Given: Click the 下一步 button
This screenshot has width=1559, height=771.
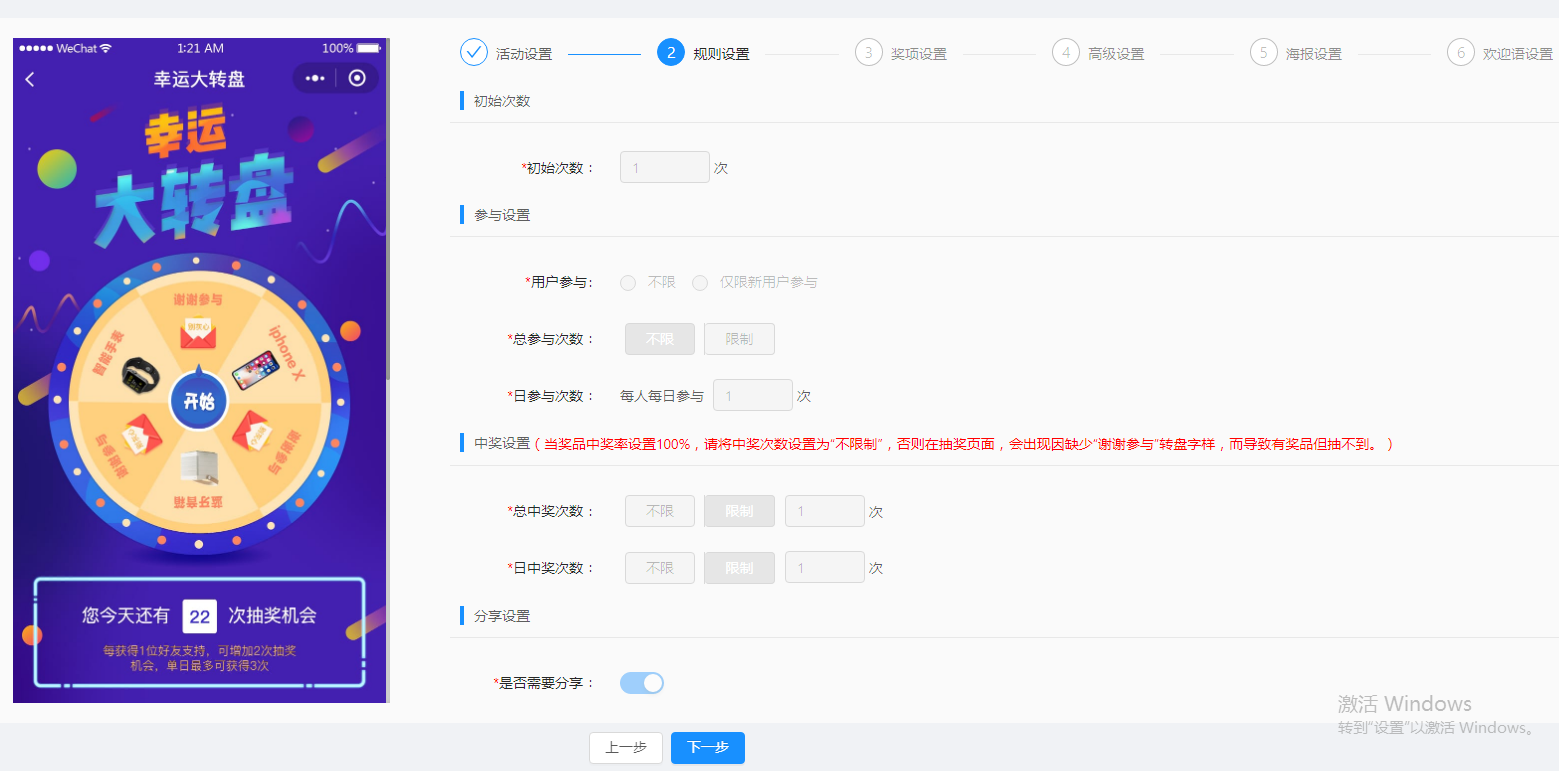Looking at the screenshot, I should click(x=708, y=748).
